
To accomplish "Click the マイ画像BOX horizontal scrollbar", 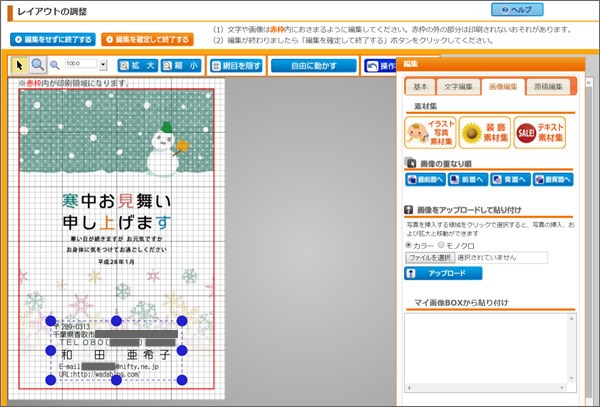I will (x=486, y=388).
